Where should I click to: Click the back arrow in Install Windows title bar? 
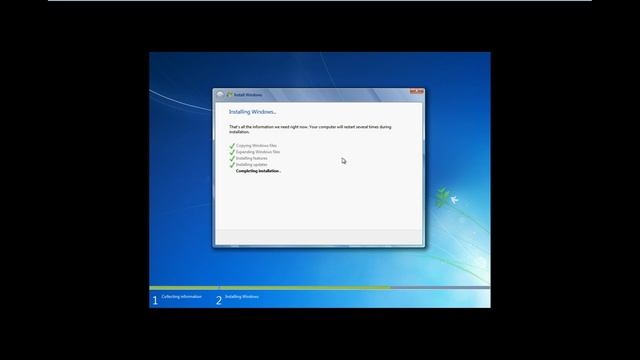[220, 94]
